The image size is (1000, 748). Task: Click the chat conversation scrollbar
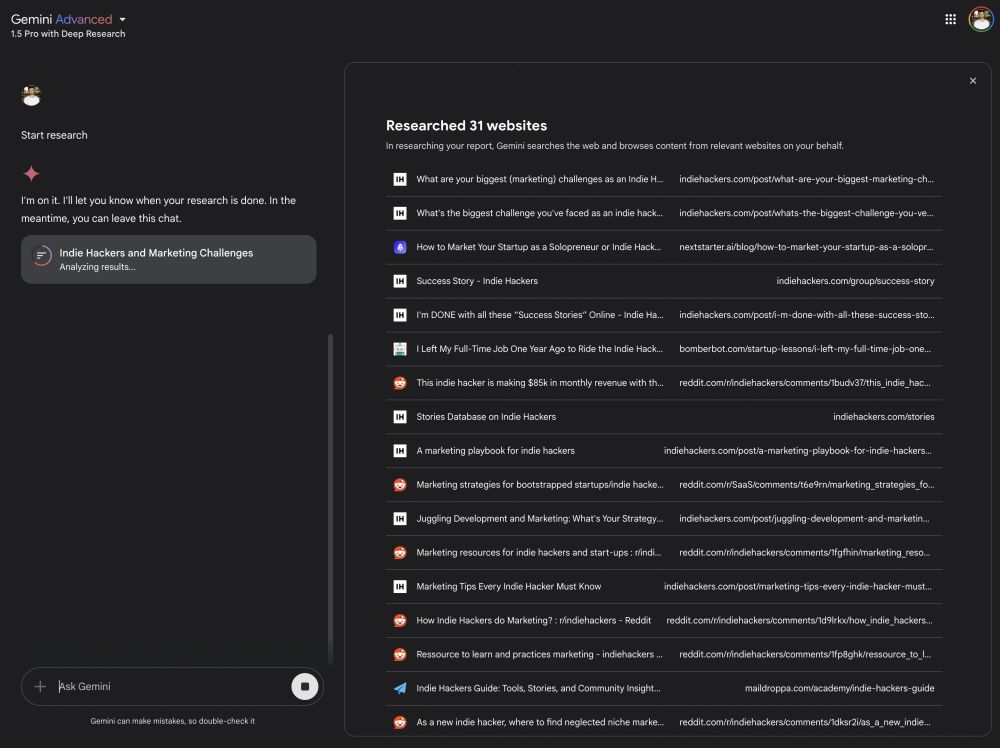pos(330,499)
